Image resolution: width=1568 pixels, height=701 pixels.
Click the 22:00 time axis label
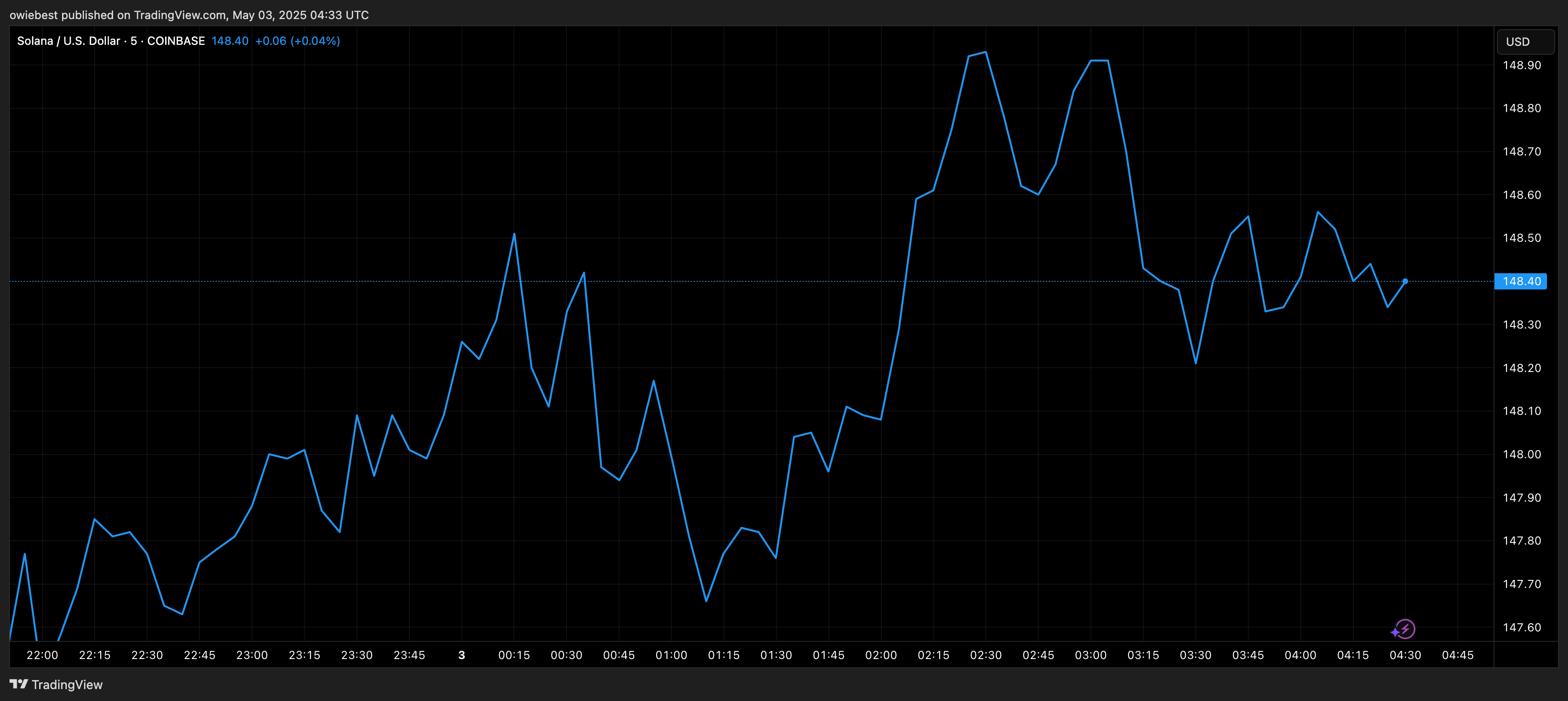pyautogui.click(x=42, y=655)
